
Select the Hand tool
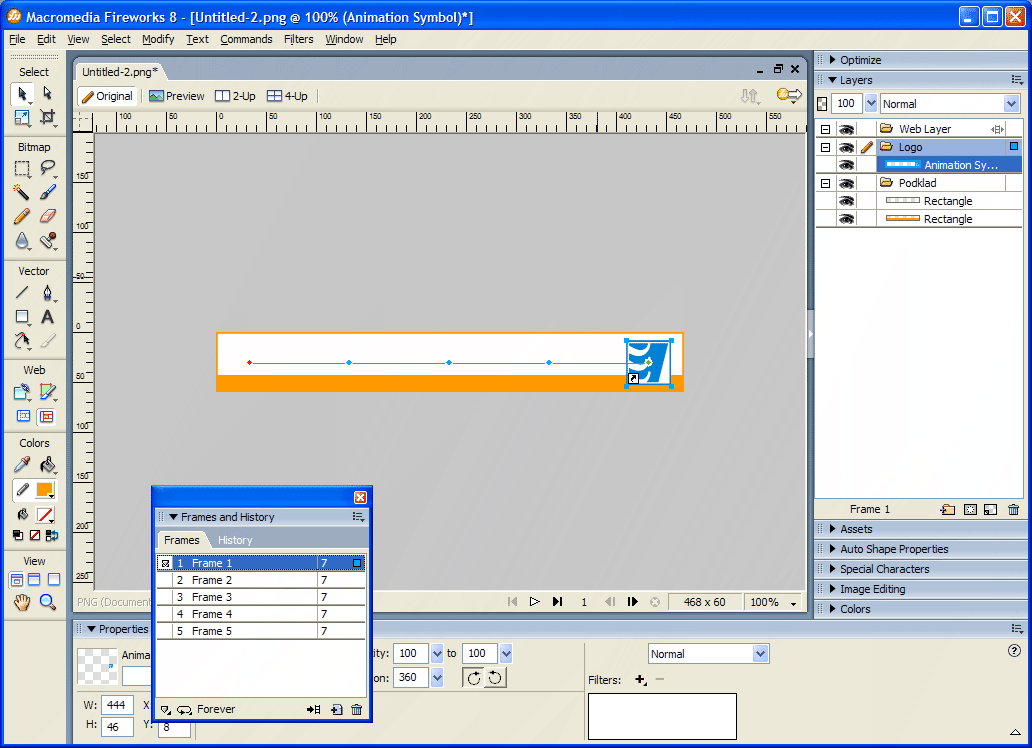pos(22,602)
